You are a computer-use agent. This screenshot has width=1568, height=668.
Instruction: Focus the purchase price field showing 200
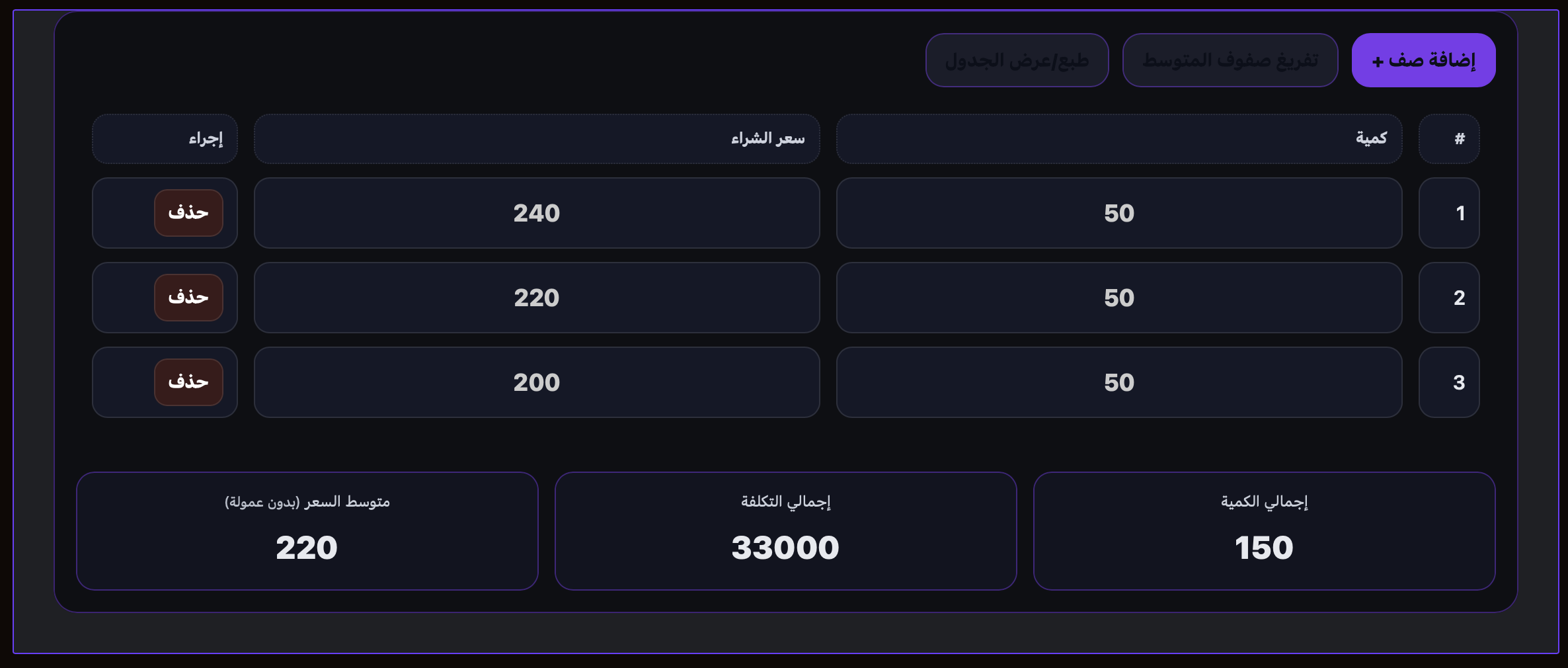537,382
